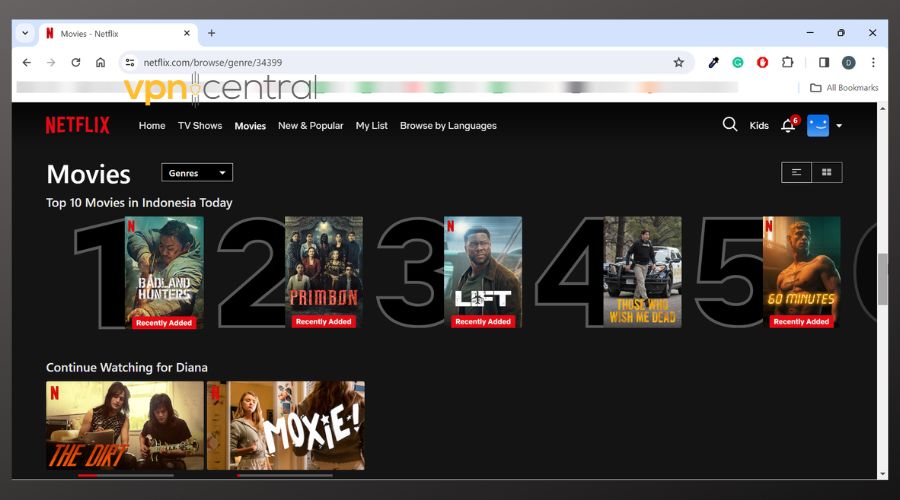This screenshot has height=500, width=900.
Task: Open Those Who Wish Me Dead poster
Action: [x=642, y=272]
